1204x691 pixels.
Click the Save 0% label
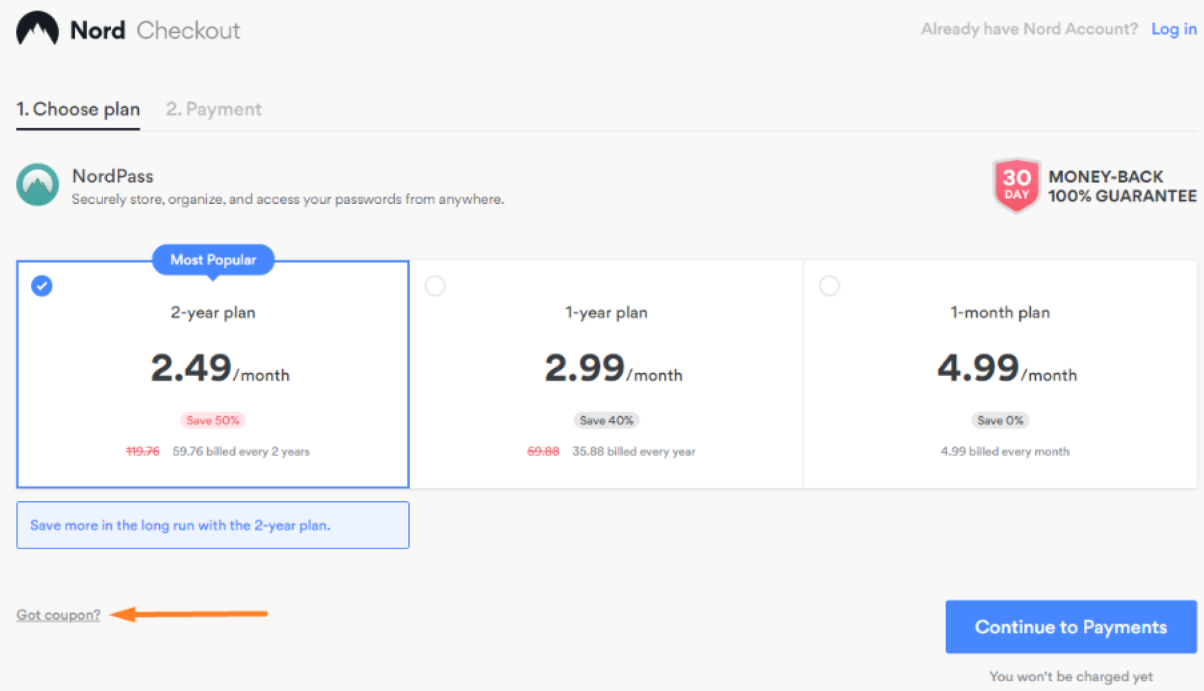point(1000,421)
